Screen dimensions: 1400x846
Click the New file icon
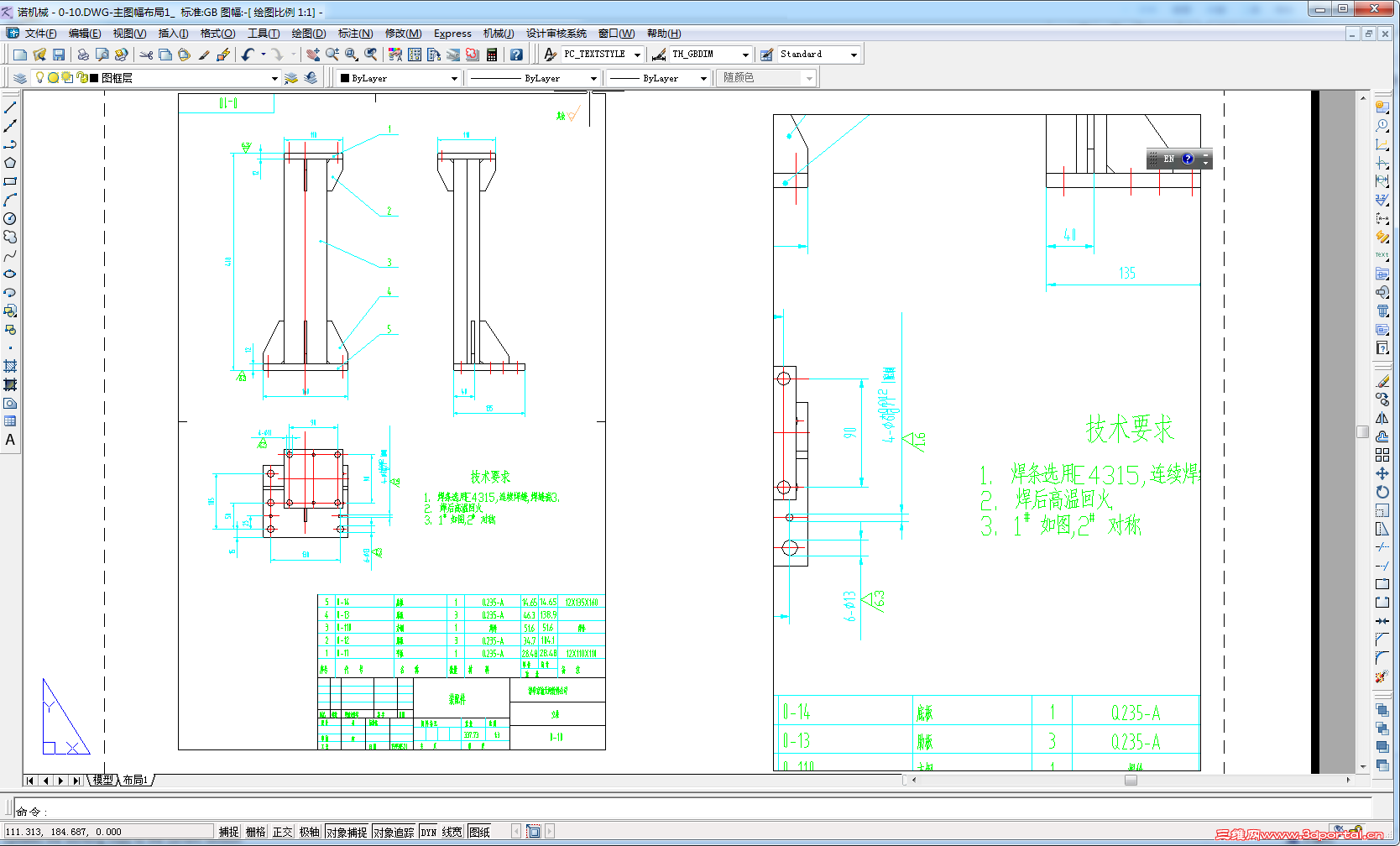point(20,55)
